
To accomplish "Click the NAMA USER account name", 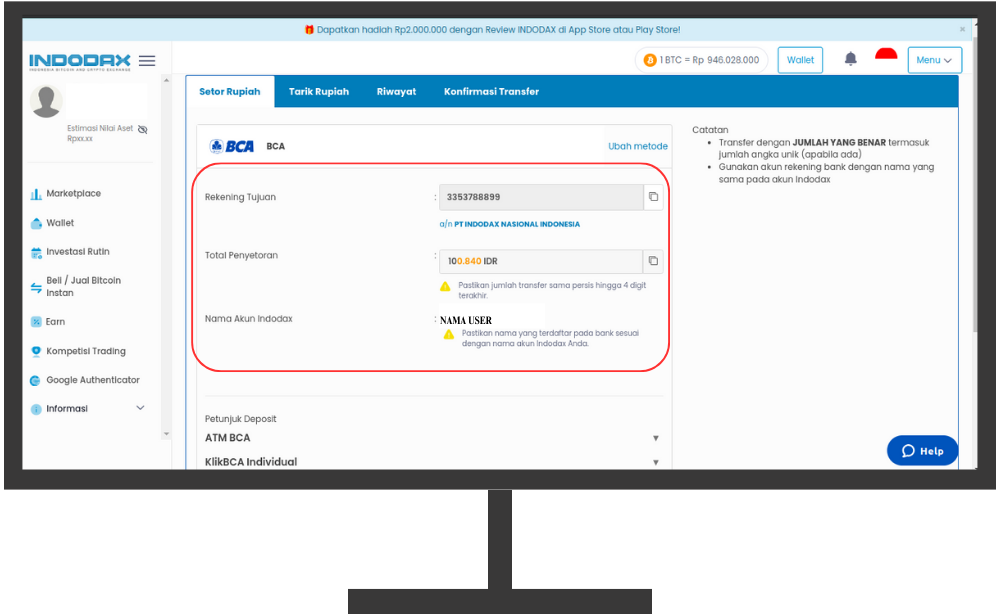I will [x=466, y=320].
